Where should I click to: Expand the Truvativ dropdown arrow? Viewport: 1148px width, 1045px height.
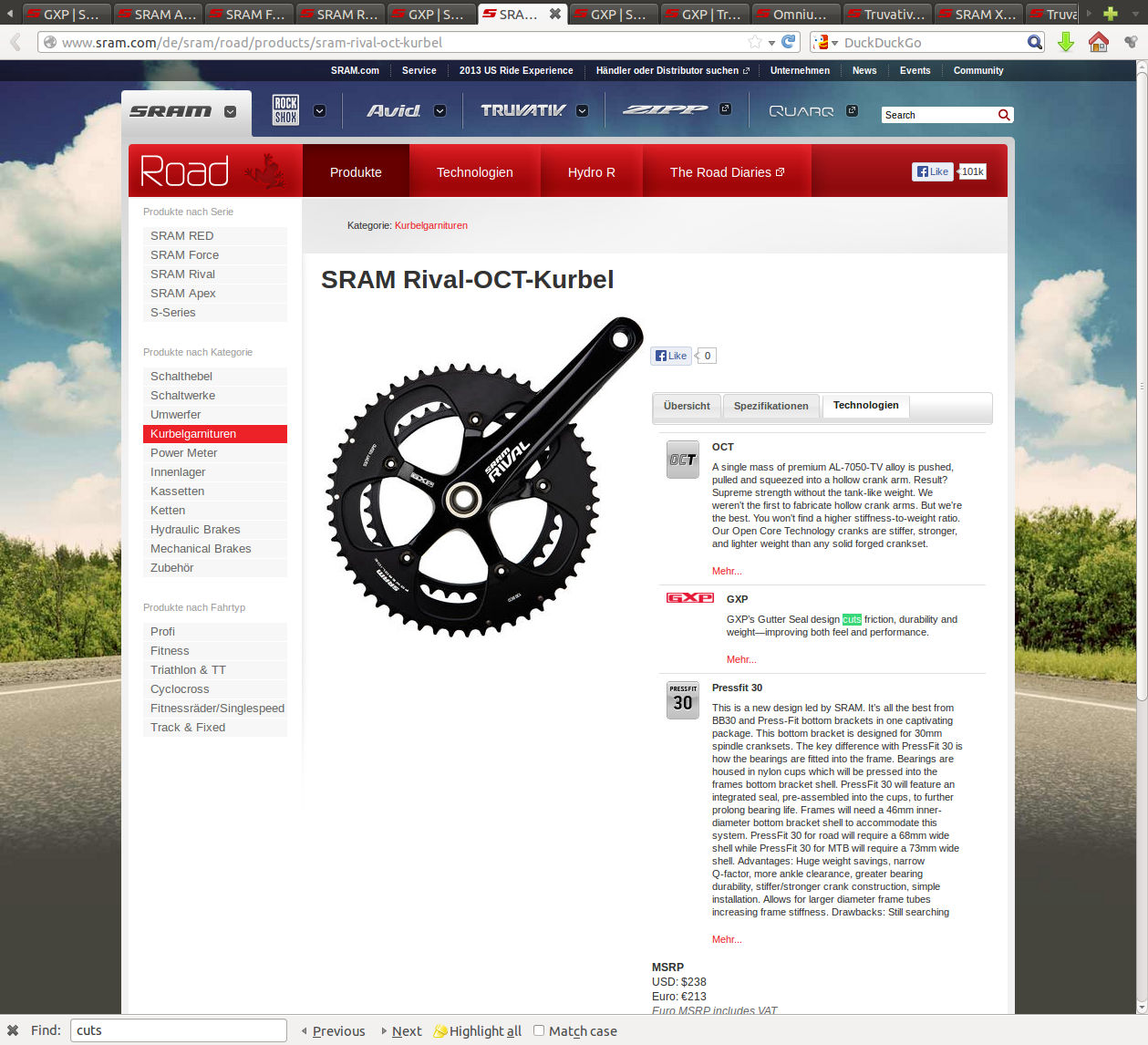tap(582, 111)
